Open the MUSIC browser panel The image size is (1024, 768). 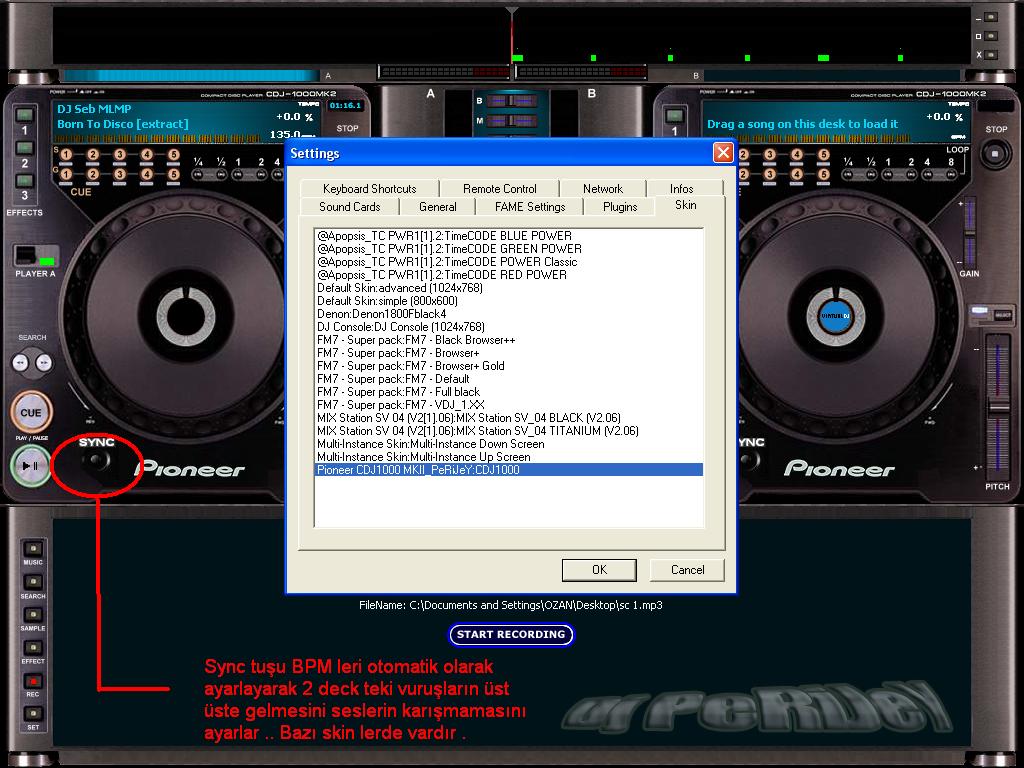click(33, 549)
